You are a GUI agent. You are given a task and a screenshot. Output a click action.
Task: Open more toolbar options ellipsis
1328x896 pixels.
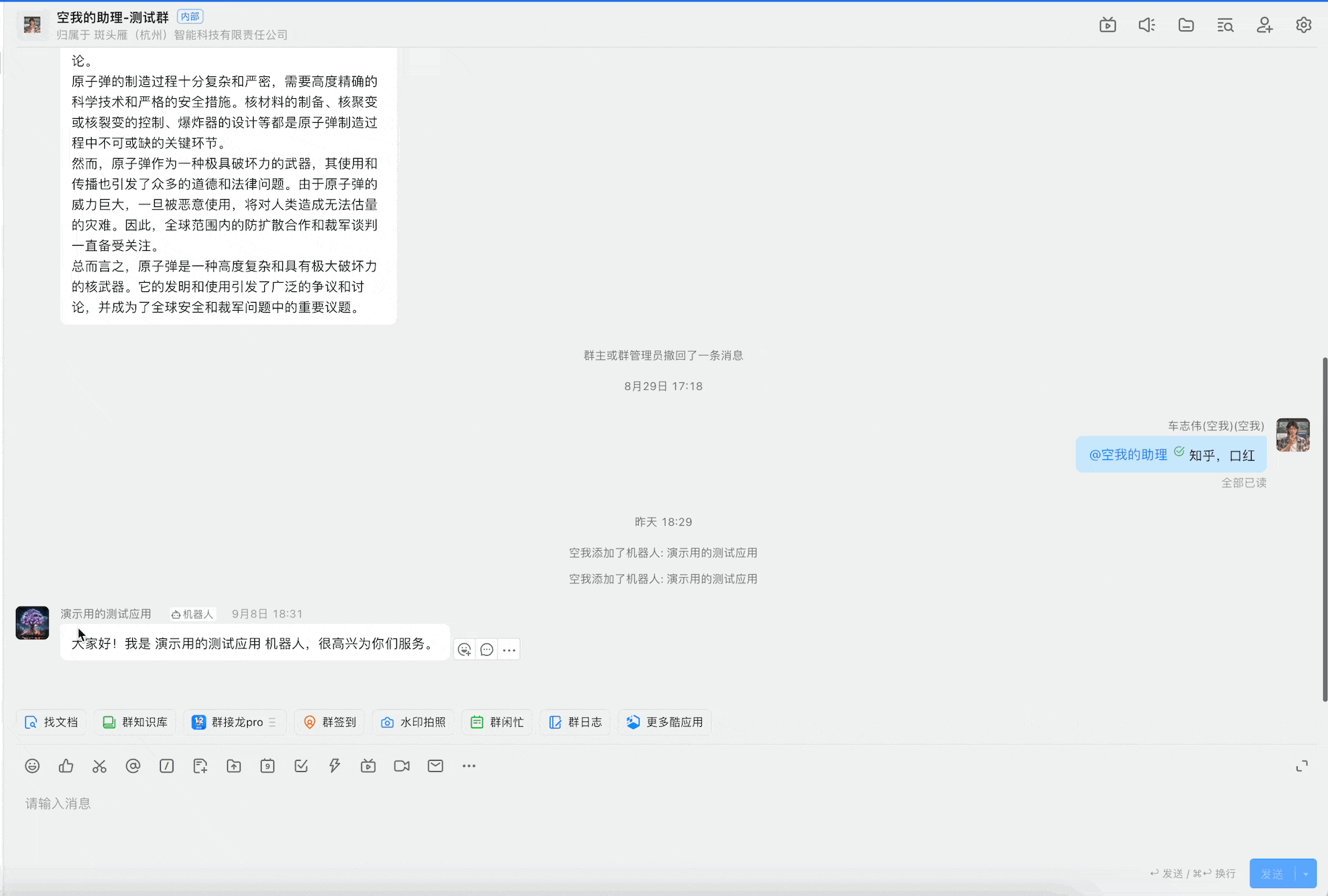[x=469, y=766]
